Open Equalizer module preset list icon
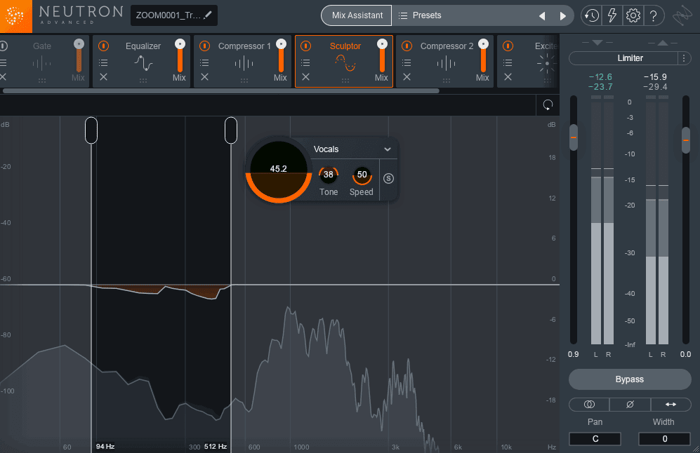 (x=104, y=62)
